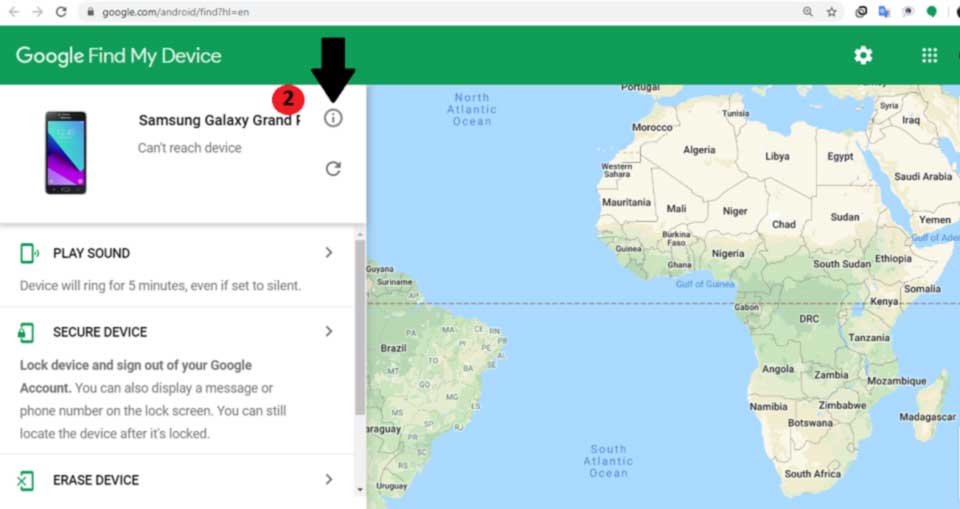This screenshot has width=960, height=509.
Task: View site security lock information
Action: pos(91,12)
